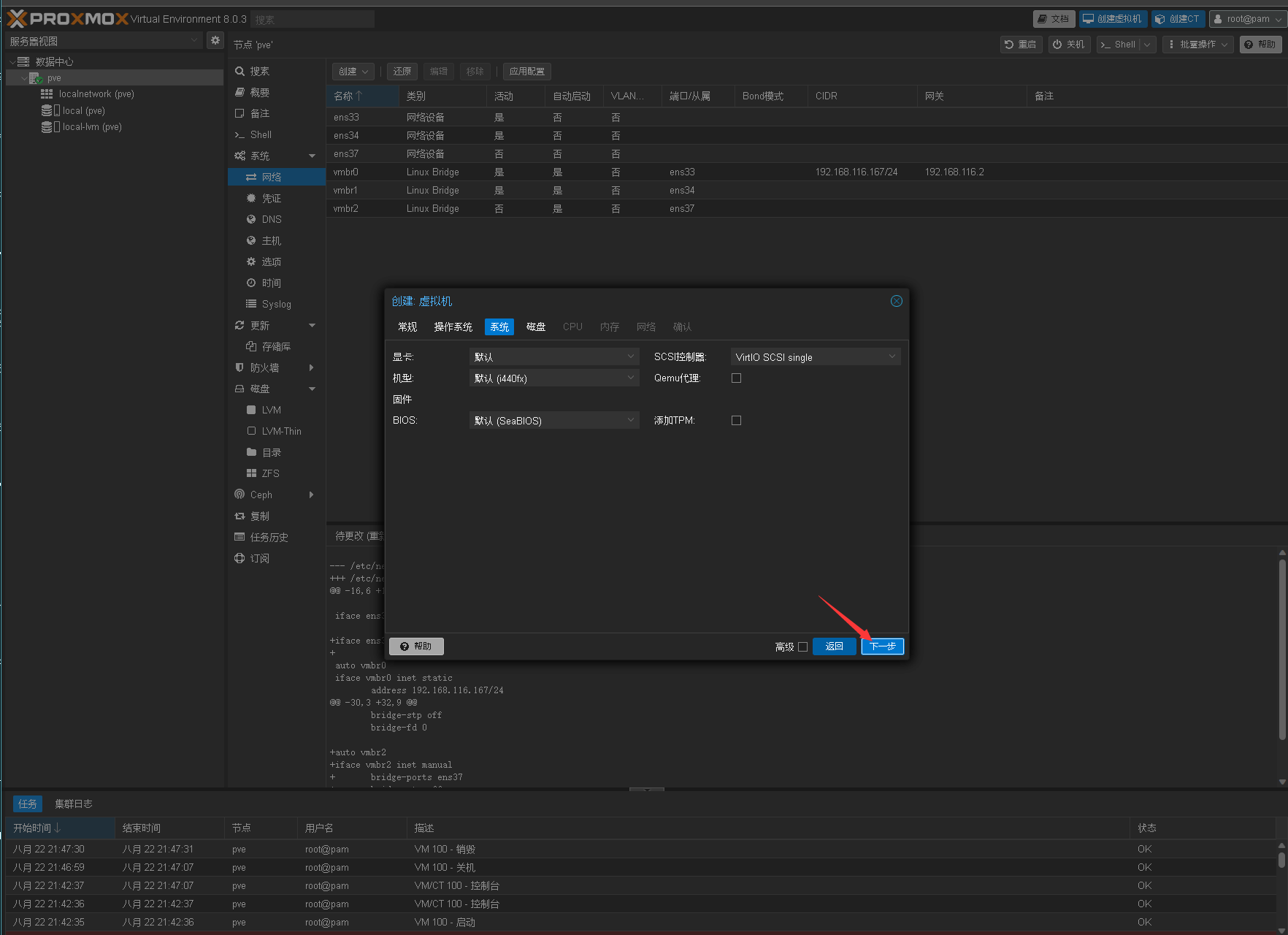Toggle the Advanced checkbox in dialog
The height and width of the screenshot is (935, 1288).
point(802,647)
